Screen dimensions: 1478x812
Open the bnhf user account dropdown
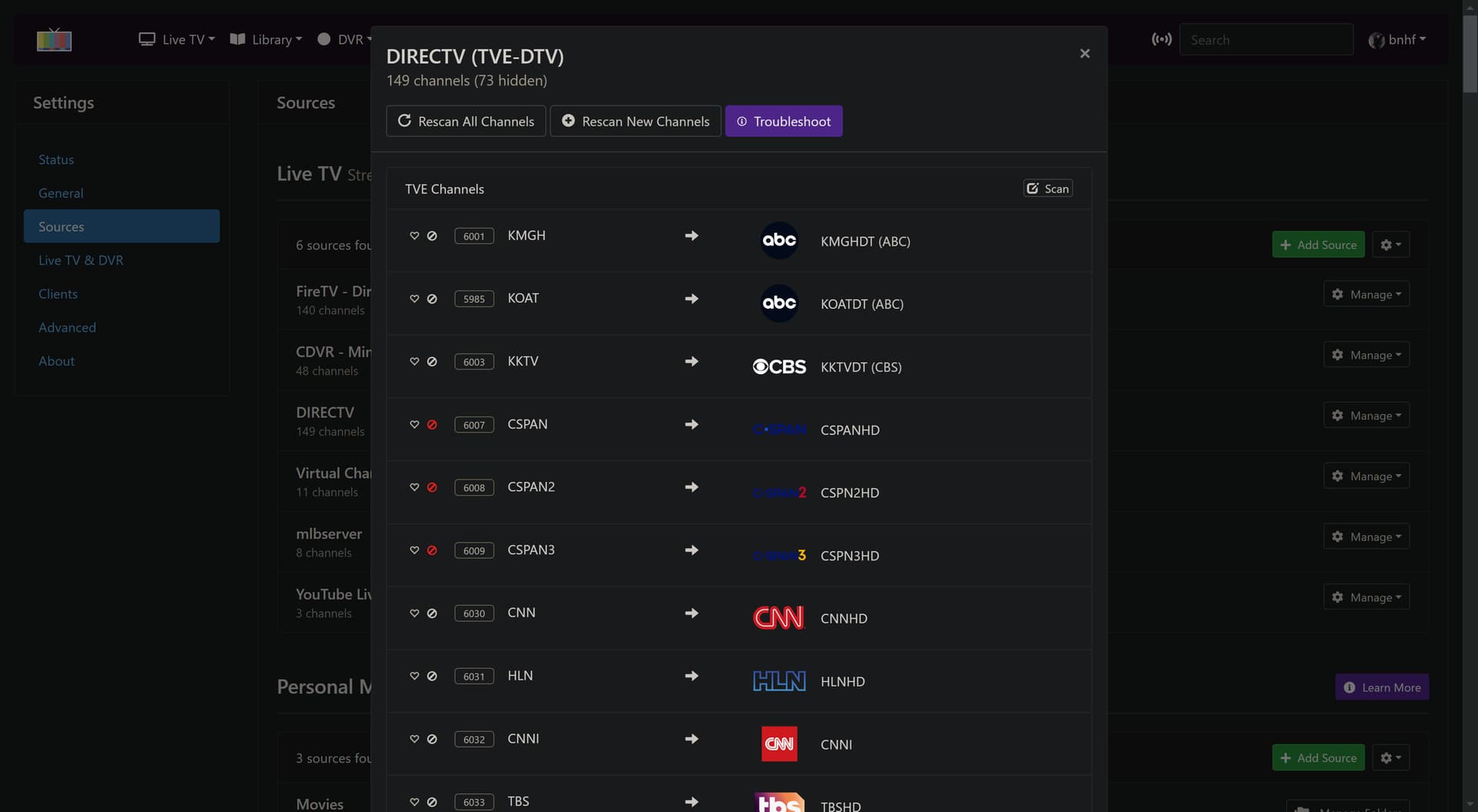tap(1396, 39)
